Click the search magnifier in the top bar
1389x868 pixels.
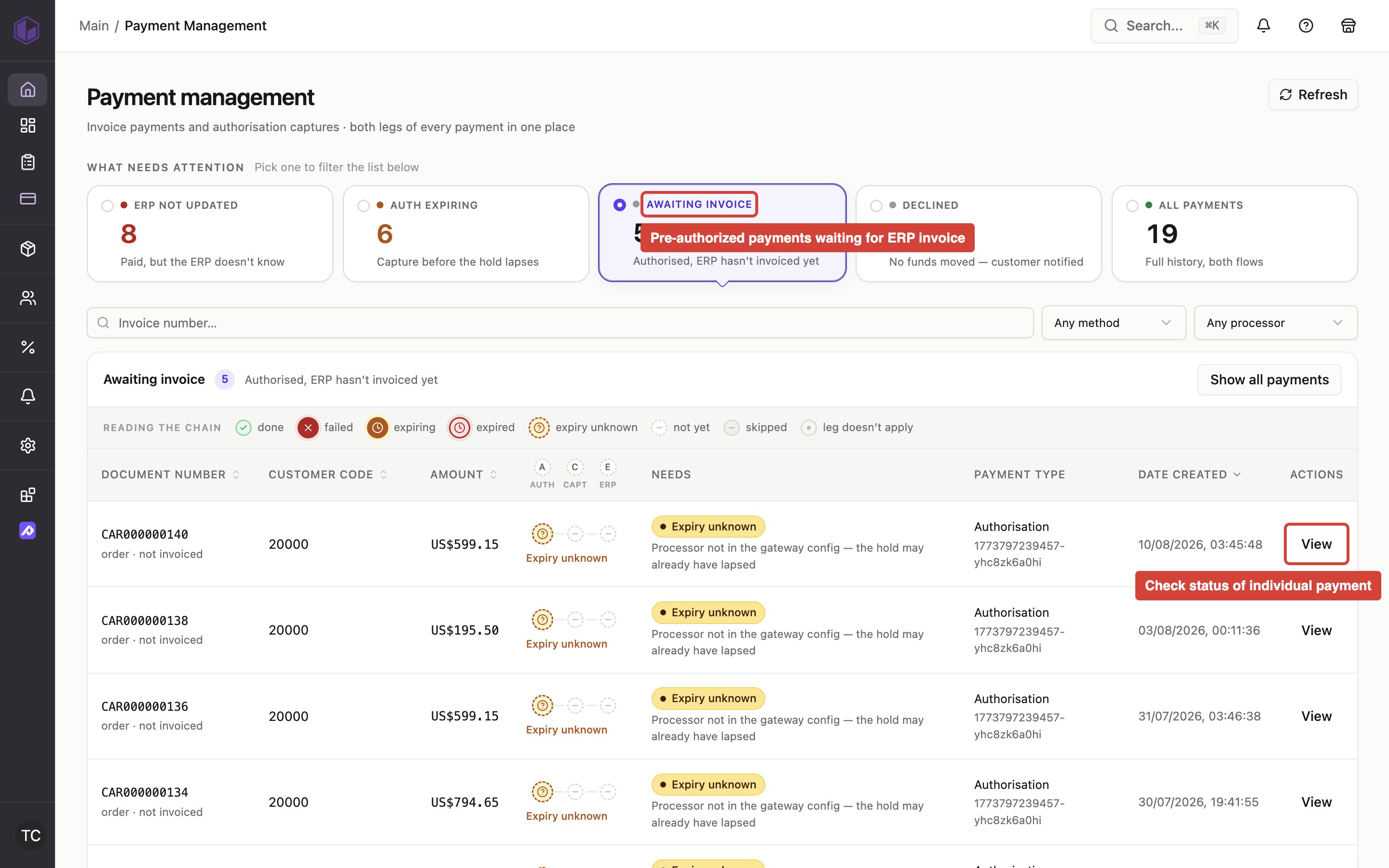pos(1111,26)
